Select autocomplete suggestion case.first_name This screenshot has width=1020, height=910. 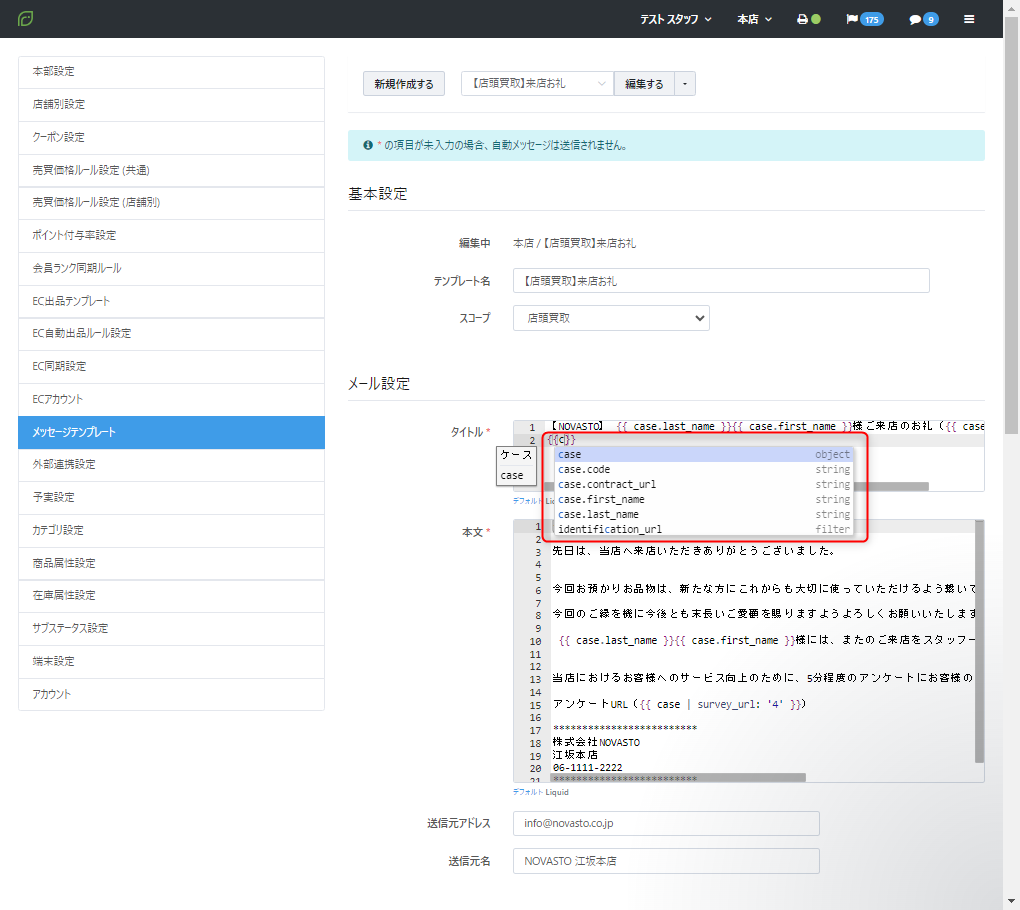tap(703, 500)
